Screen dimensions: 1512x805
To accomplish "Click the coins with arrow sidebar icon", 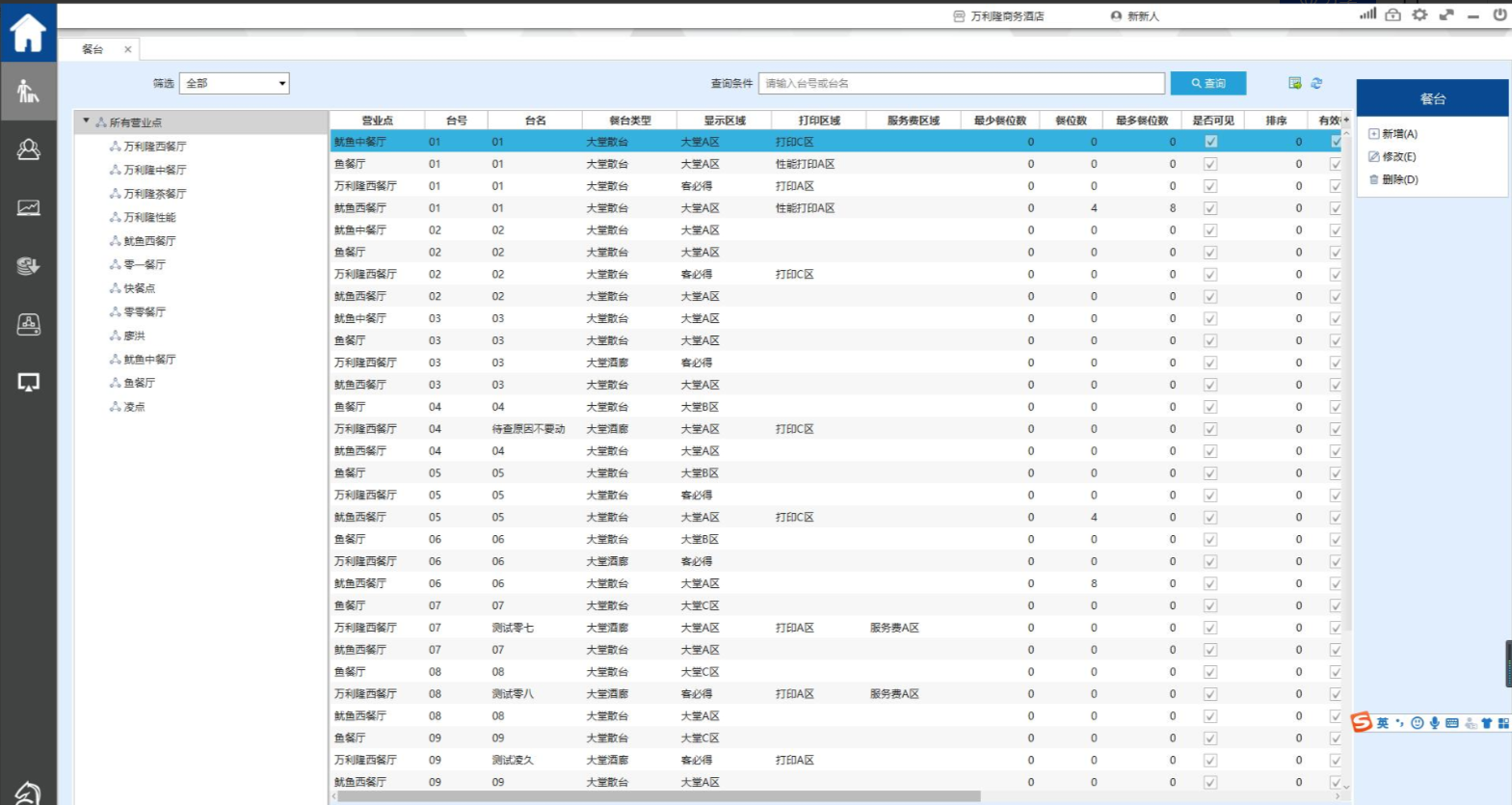I will point(28,266).
